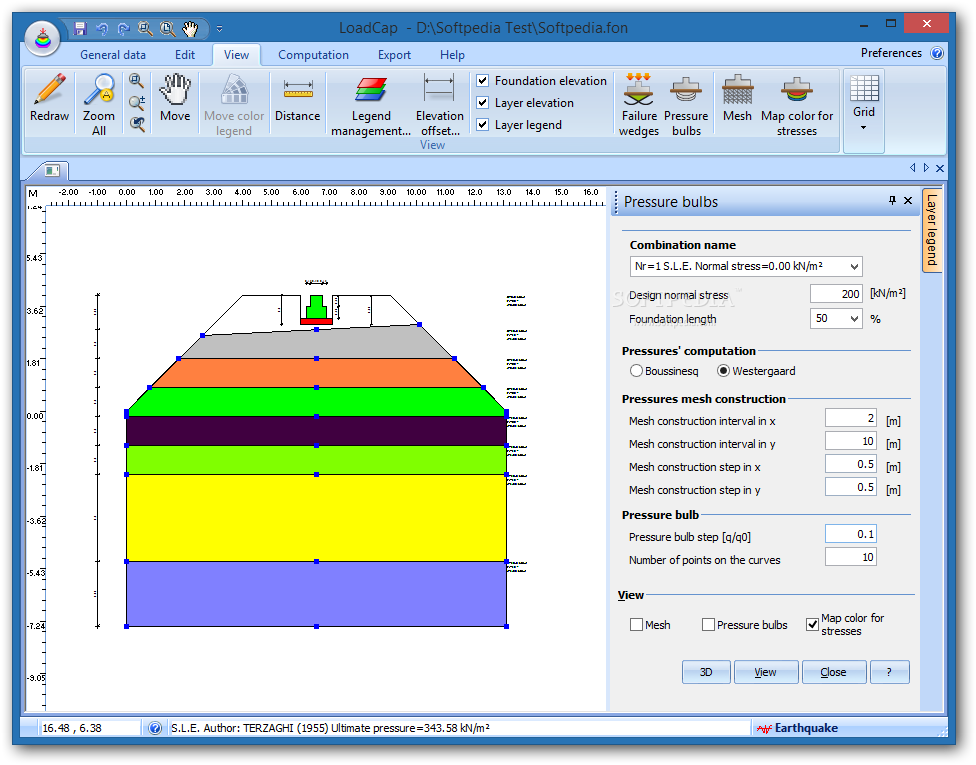976x765 pixels.
Task: Click the bottom small zoom magnifier icon
Action: coord(137,124)
